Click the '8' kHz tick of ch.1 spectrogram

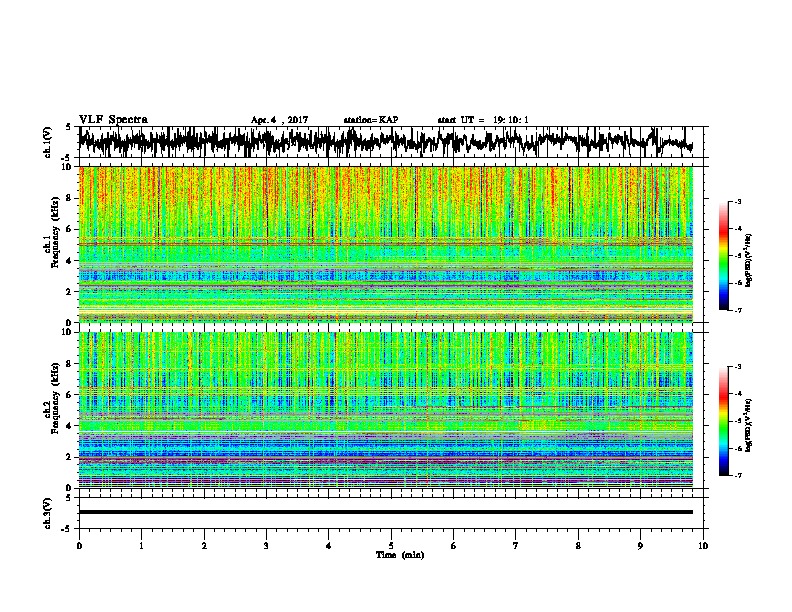(71, 198)
